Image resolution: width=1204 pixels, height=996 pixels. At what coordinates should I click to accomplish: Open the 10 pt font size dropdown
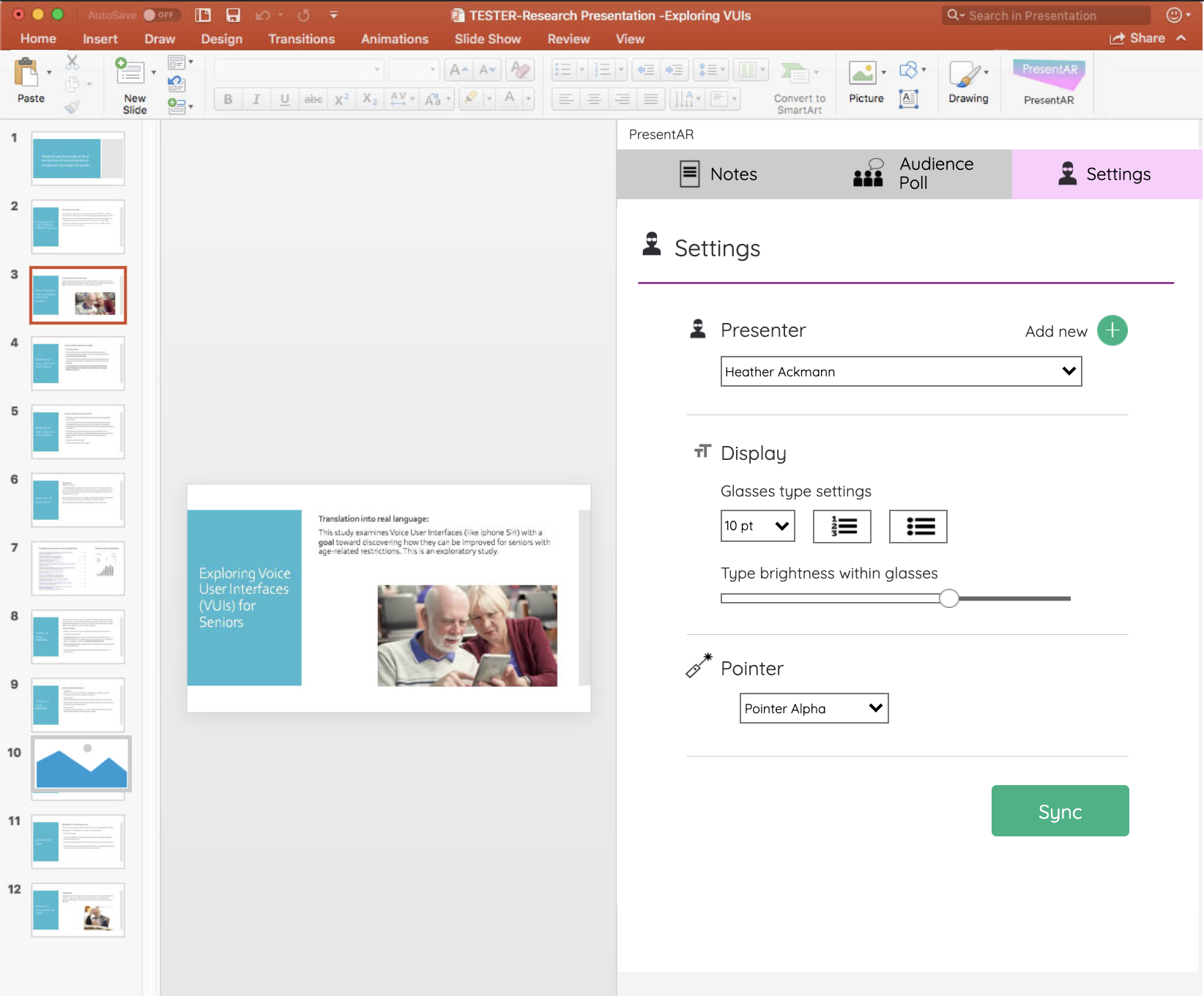click(x=757, y=526)
